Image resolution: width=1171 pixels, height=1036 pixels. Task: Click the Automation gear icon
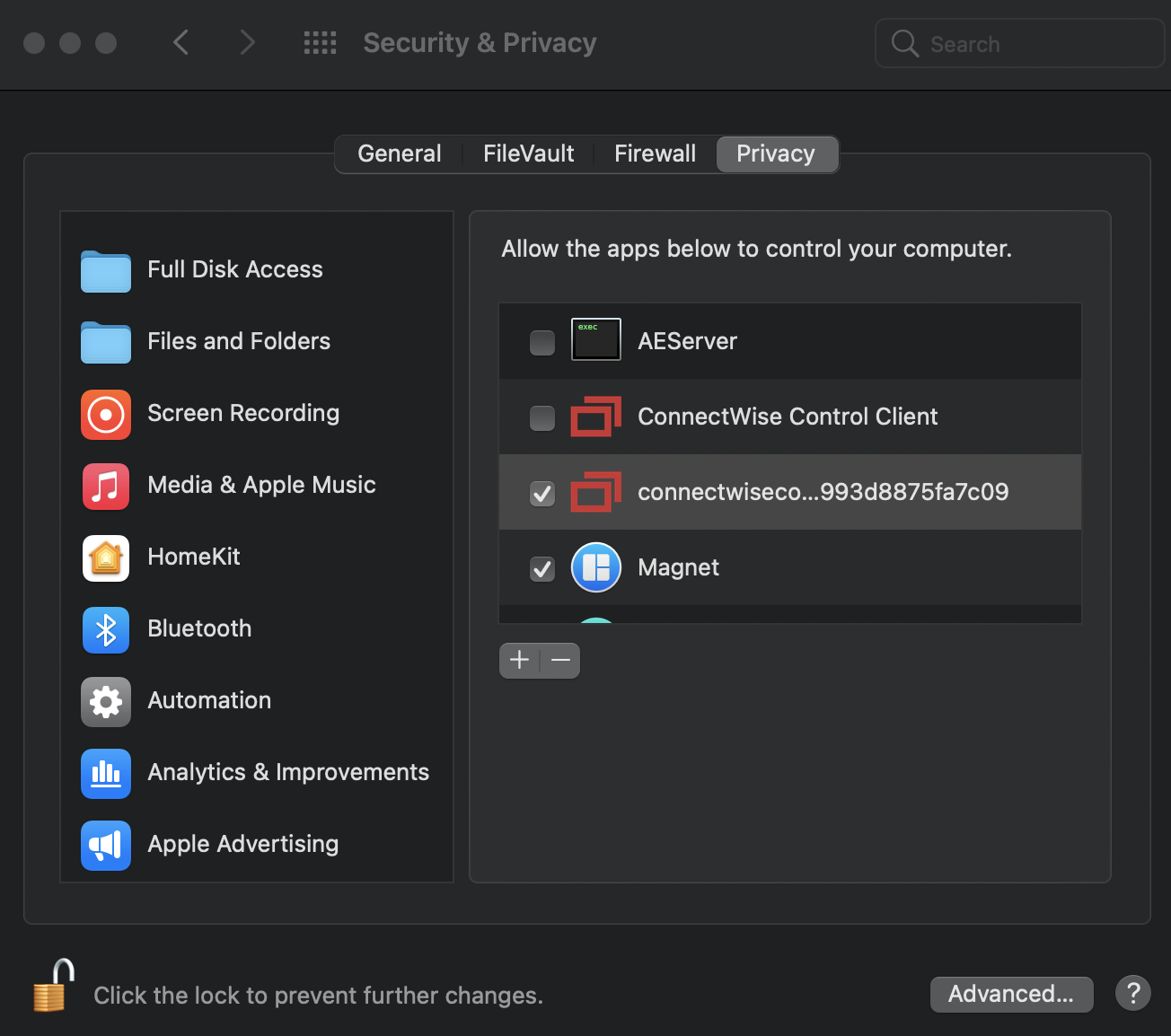click(106, 701)
